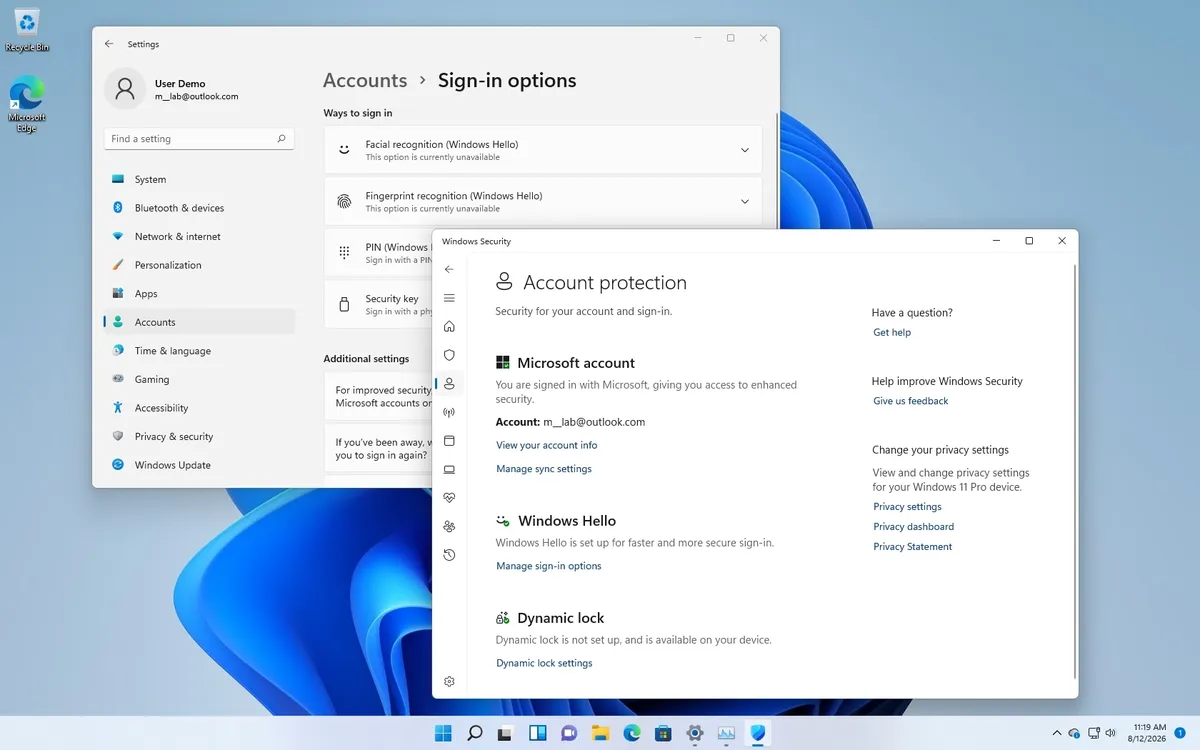This screenshot has height=750, width=1200.
Task: Open Virus & threat protection shield icon
Action: pyautogui.click(x=449, y=355)
